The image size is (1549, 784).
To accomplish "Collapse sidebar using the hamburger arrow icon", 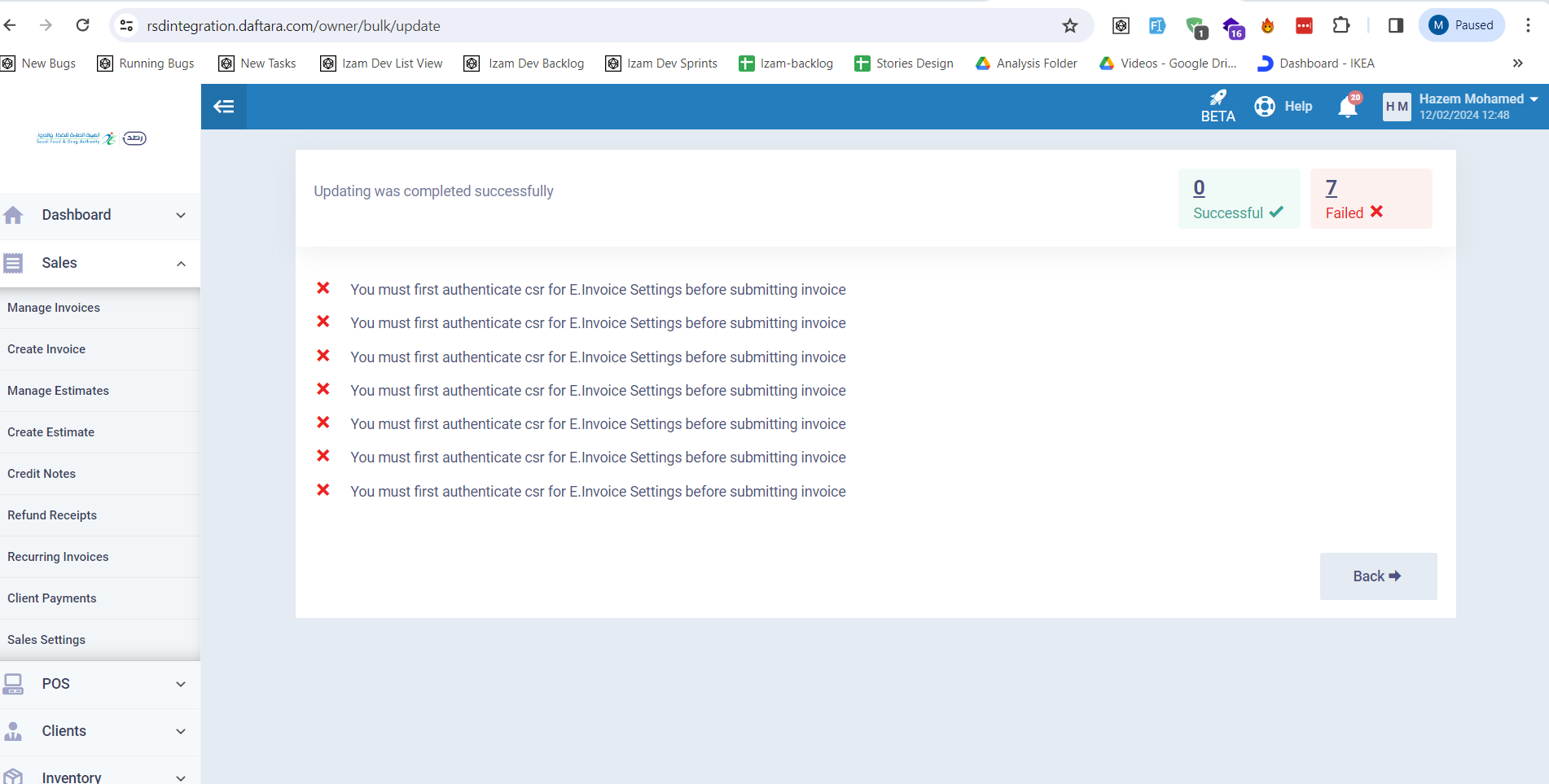I will pyautogui.click(x=223, y=107).
